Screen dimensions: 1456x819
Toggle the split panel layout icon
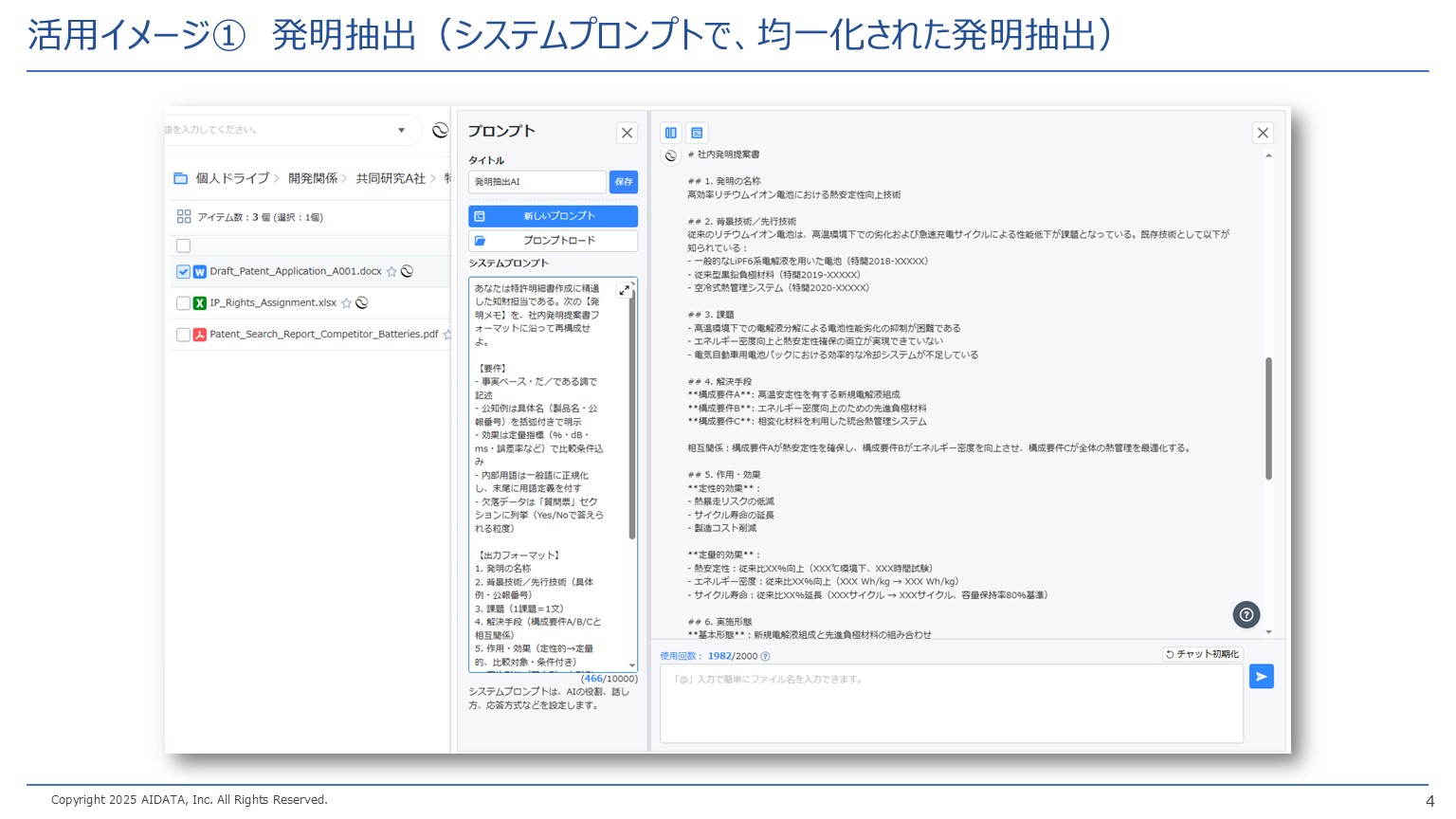click(x=671, y=133)
